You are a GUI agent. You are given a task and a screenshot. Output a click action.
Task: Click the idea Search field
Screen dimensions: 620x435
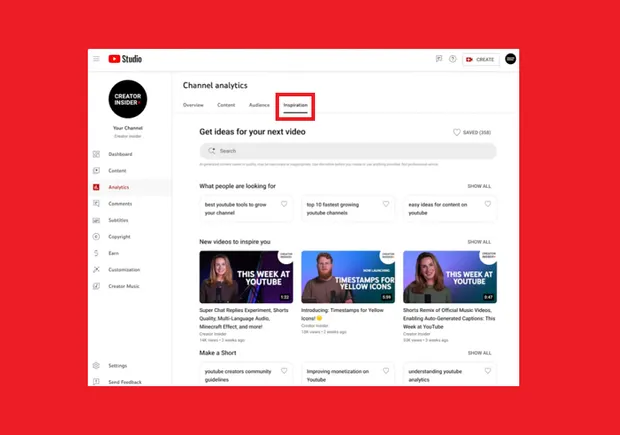coord(348,151)
